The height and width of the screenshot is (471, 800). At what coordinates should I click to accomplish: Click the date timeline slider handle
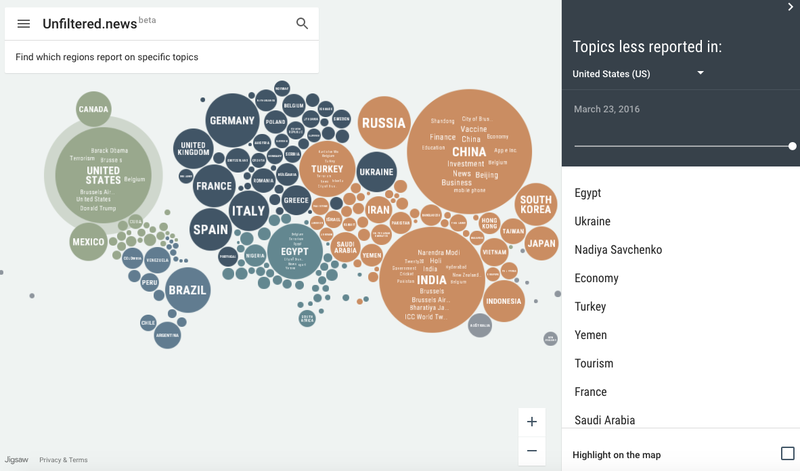(x=792, y=146)
